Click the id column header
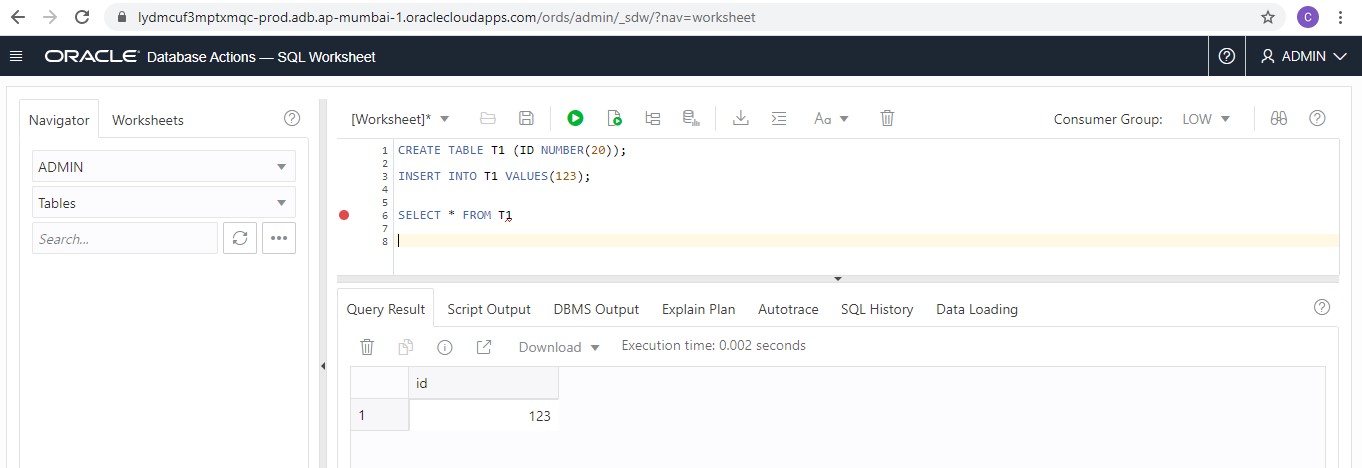 click(x=484, y=383)
